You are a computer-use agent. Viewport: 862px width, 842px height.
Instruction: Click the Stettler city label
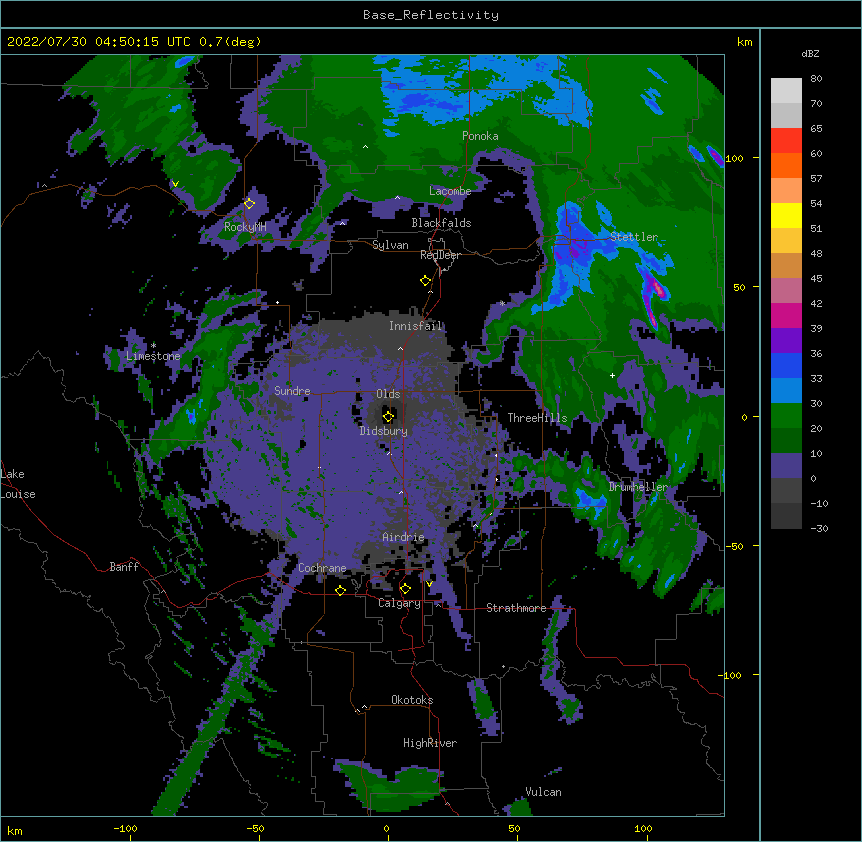634,237
